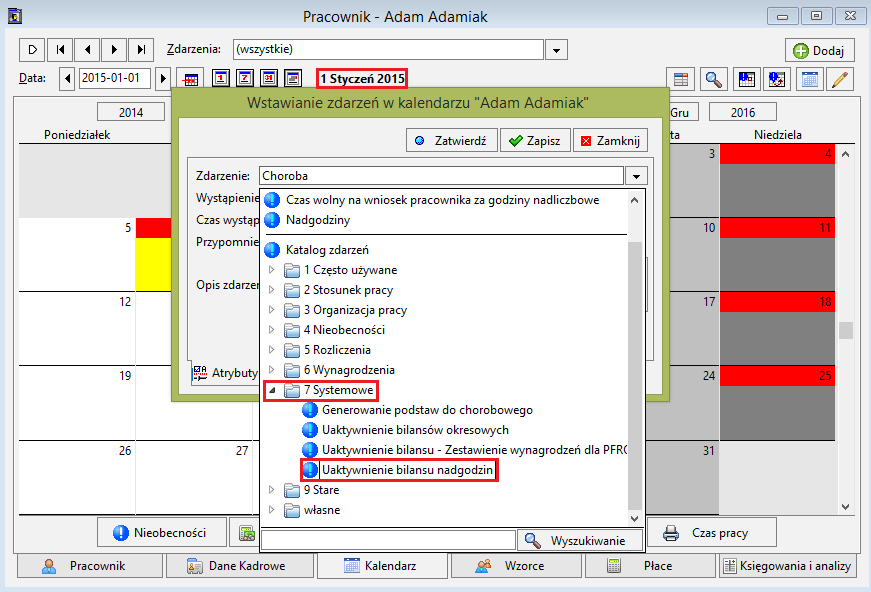Switch to the month view icon (31)
This screenshot has width=871, height=592.
click(x=269, y=78)
